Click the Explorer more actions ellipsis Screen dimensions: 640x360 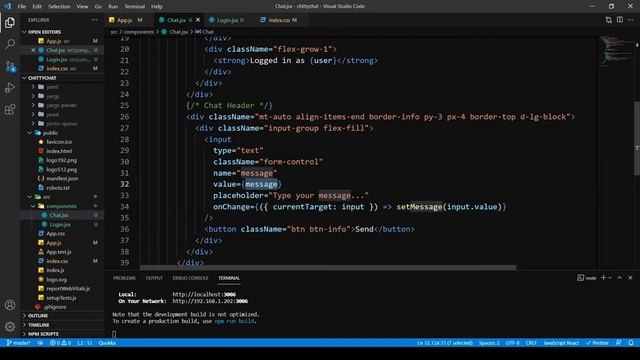pos(94,20)
